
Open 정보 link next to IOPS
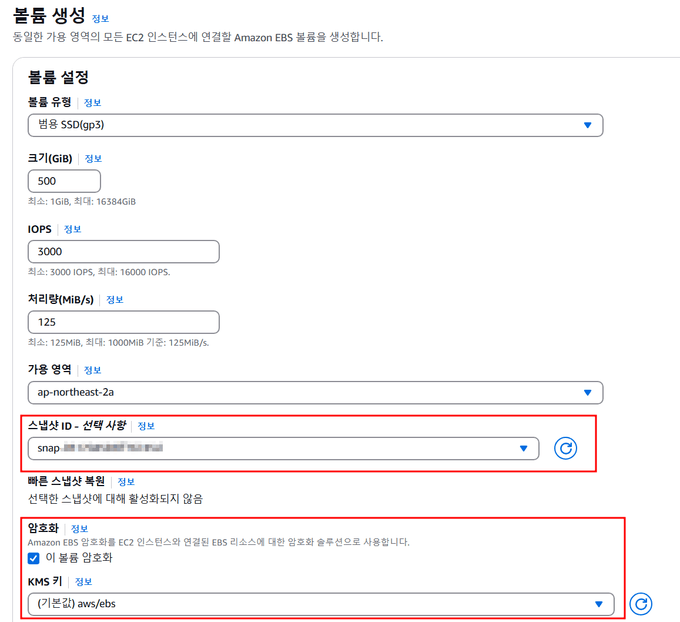click(x=72, y=229)
